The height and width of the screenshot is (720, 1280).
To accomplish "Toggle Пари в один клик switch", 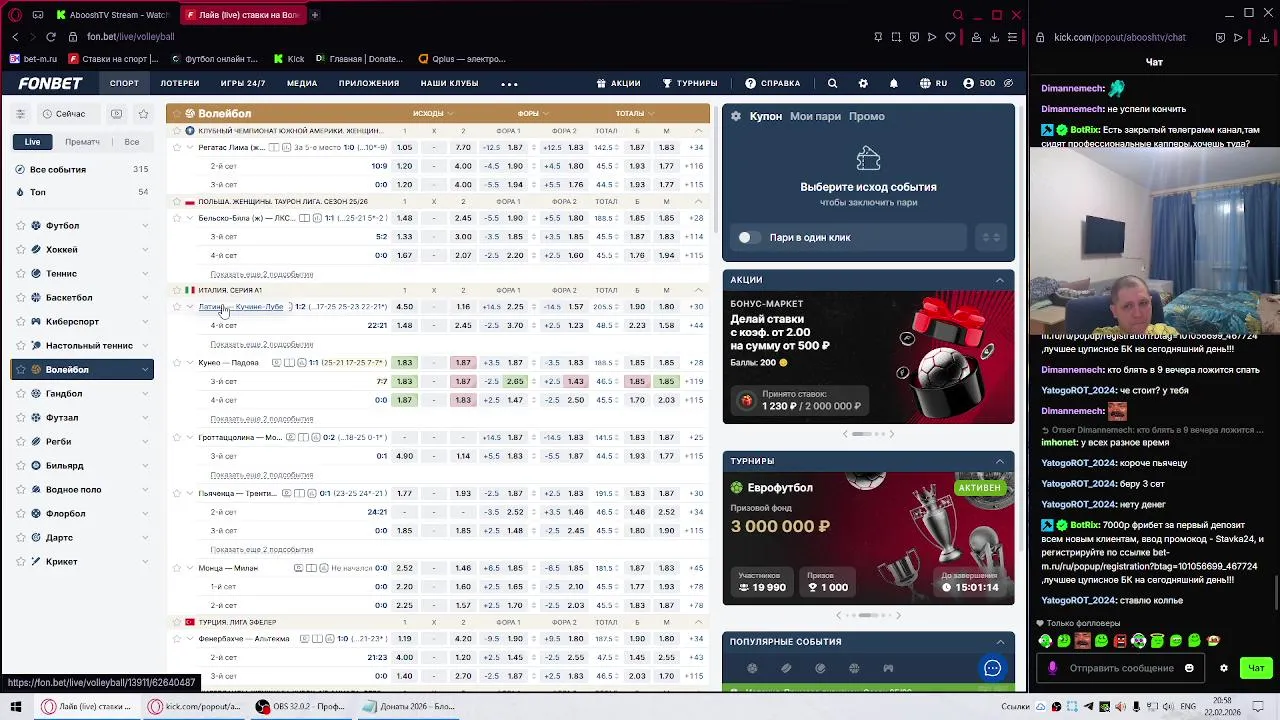I will (748, 237).
